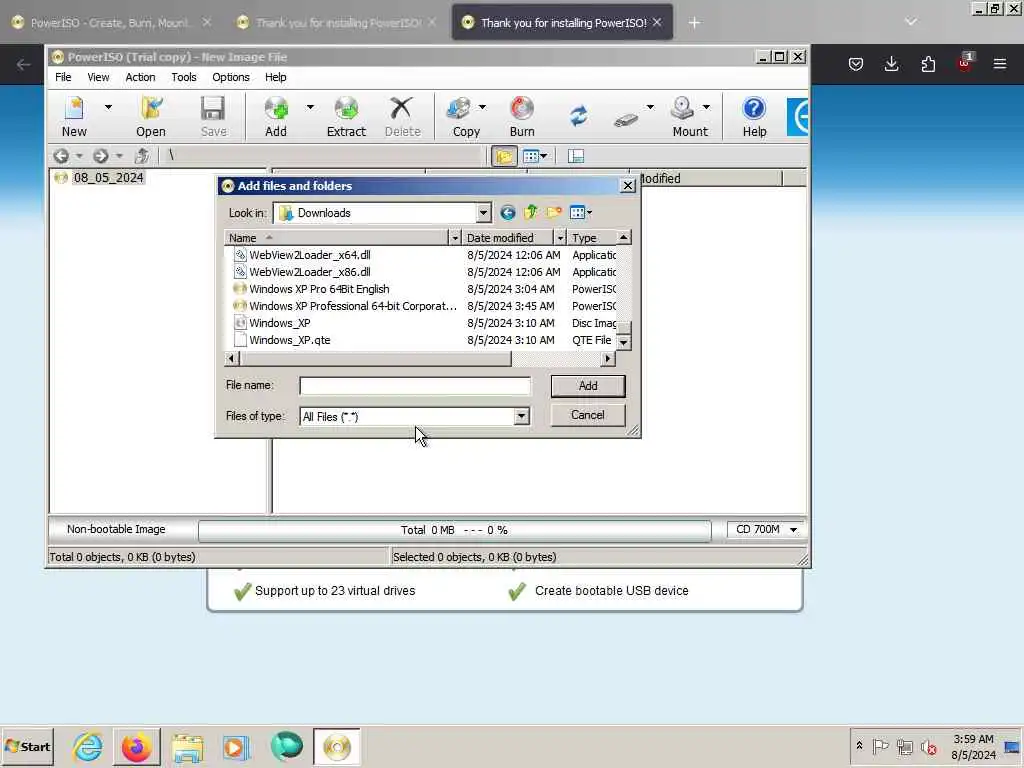1024x768 pixels.
Task: Open Internet Explorer from taskbar
Action: (88, 747)
